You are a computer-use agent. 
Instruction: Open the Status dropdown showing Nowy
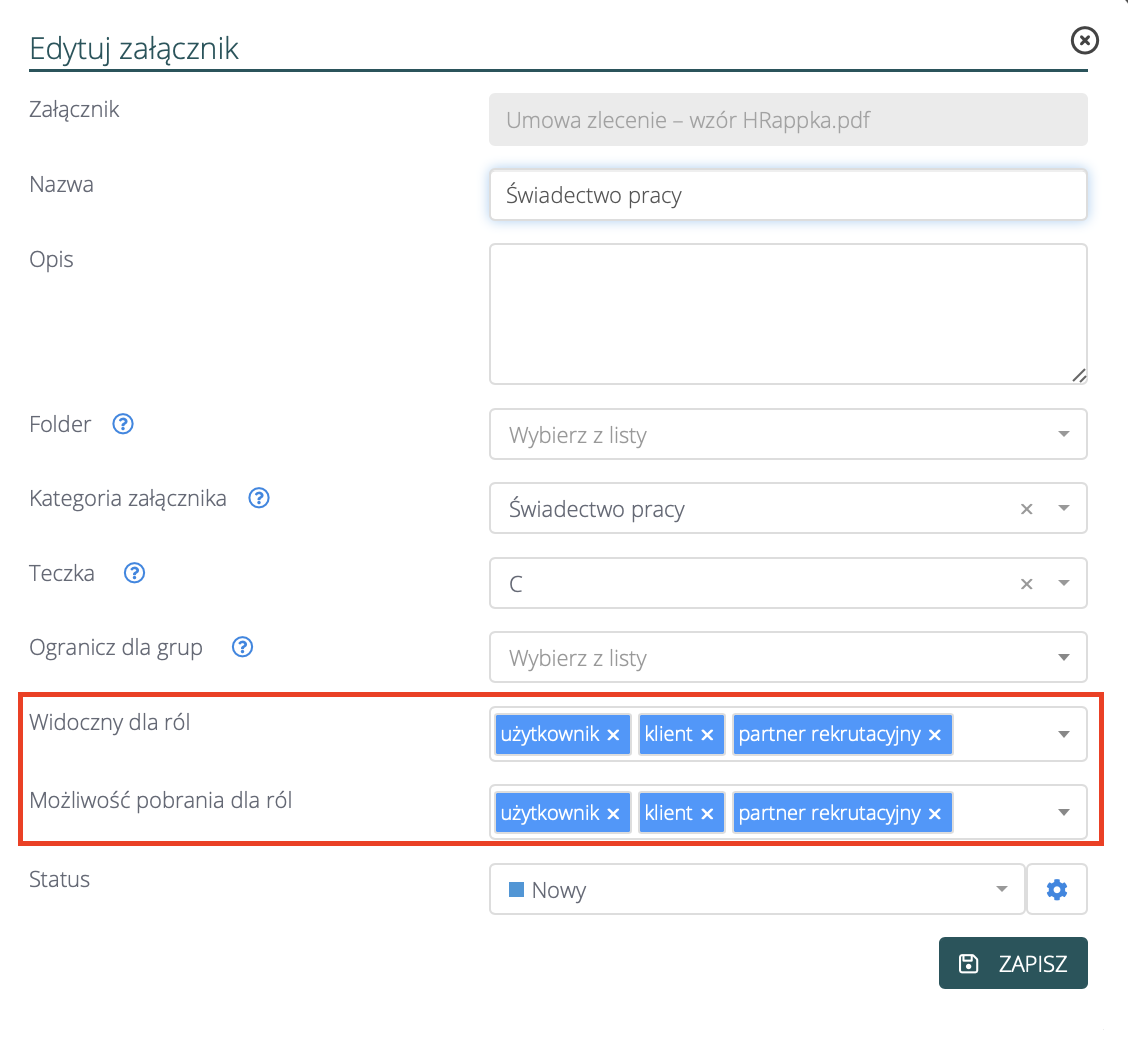(x=1001, y=890)
